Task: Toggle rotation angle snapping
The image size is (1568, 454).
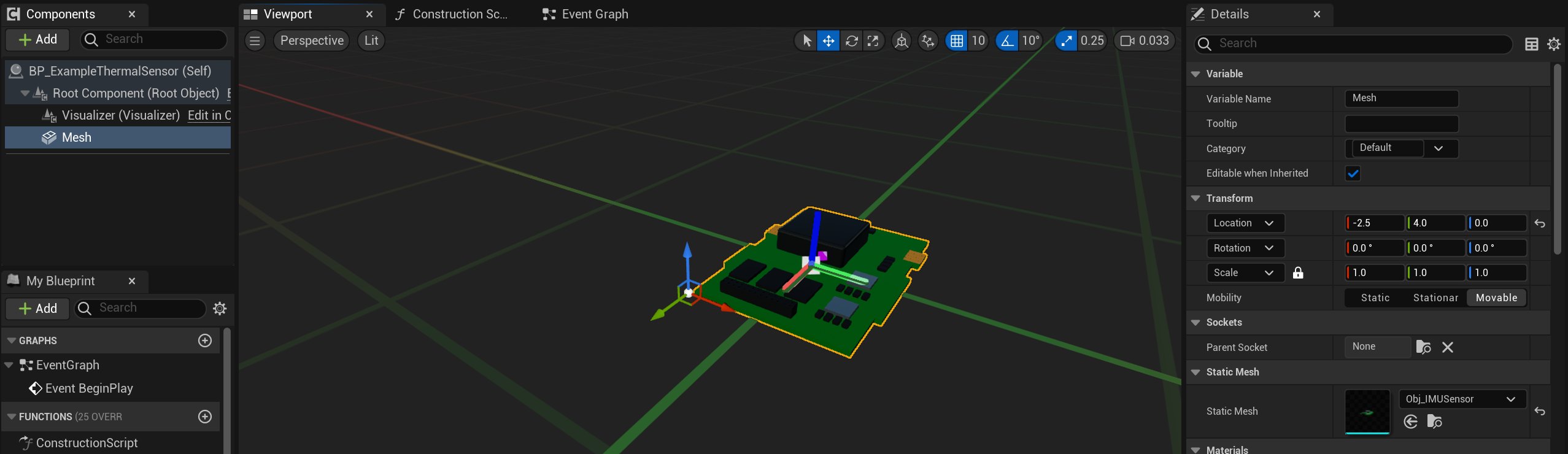Action: tap(1006, 41)
